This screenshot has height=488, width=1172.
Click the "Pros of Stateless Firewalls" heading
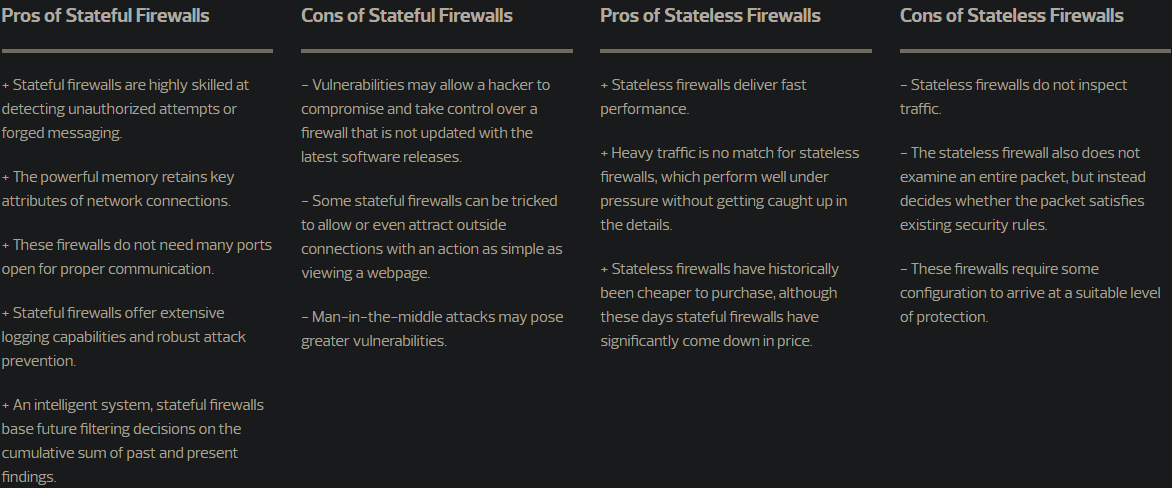[x=710, y=16]
